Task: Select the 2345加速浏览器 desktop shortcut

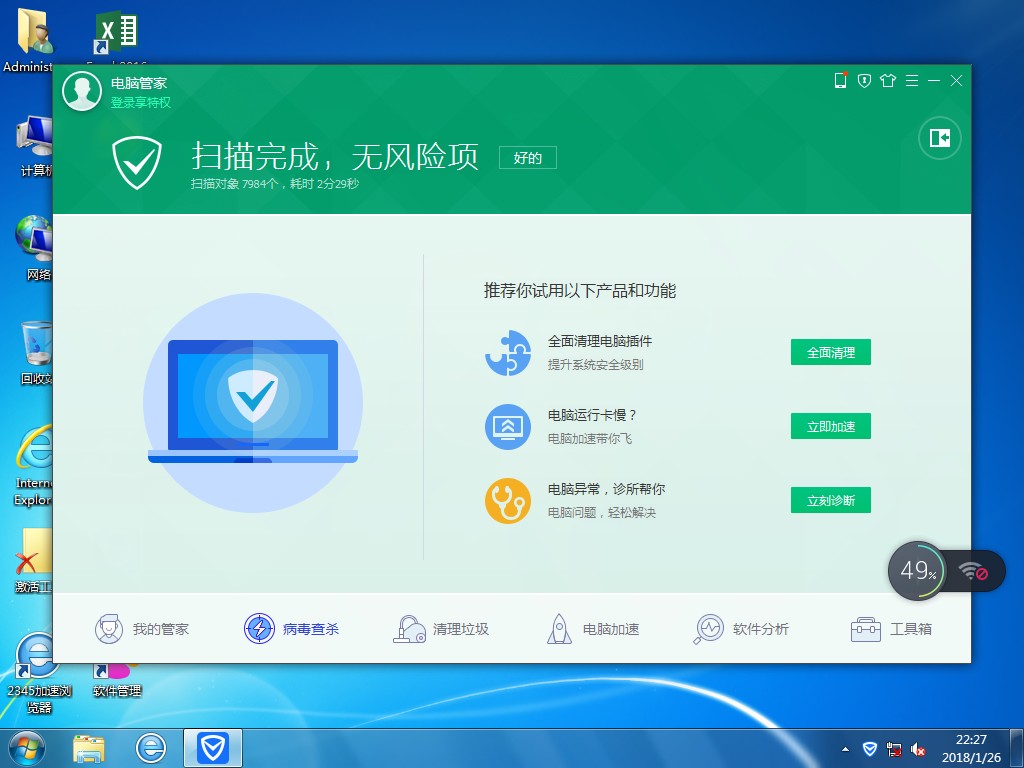Action: point(39,675)
